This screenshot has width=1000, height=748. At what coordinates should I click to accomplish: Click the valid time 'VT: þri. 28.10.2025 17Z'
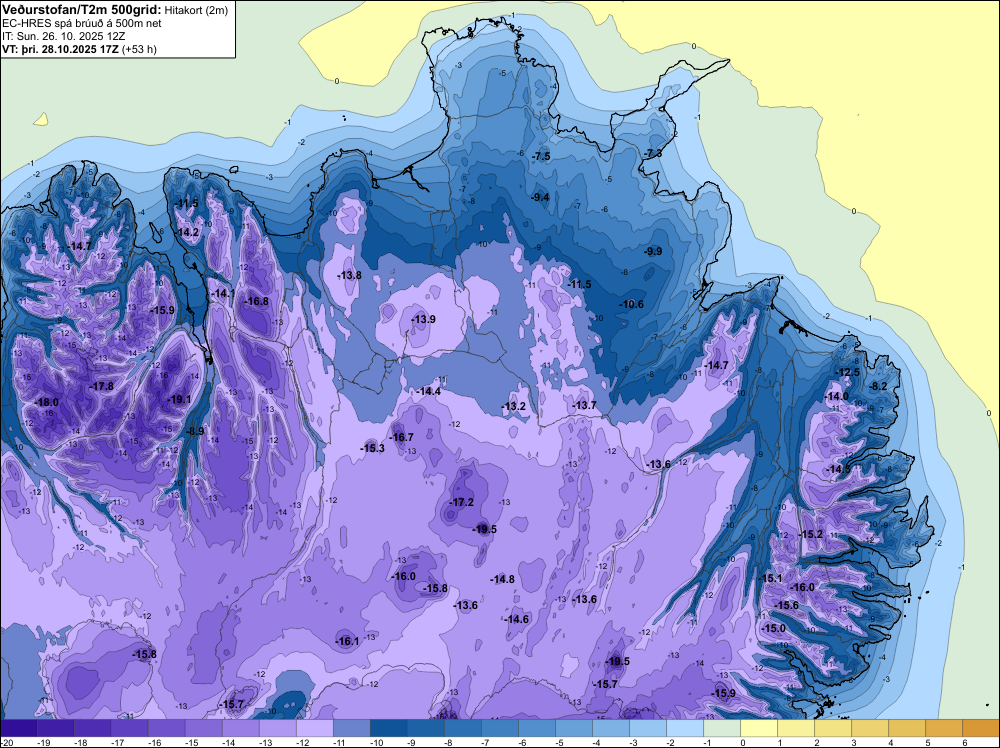[61, 49]
